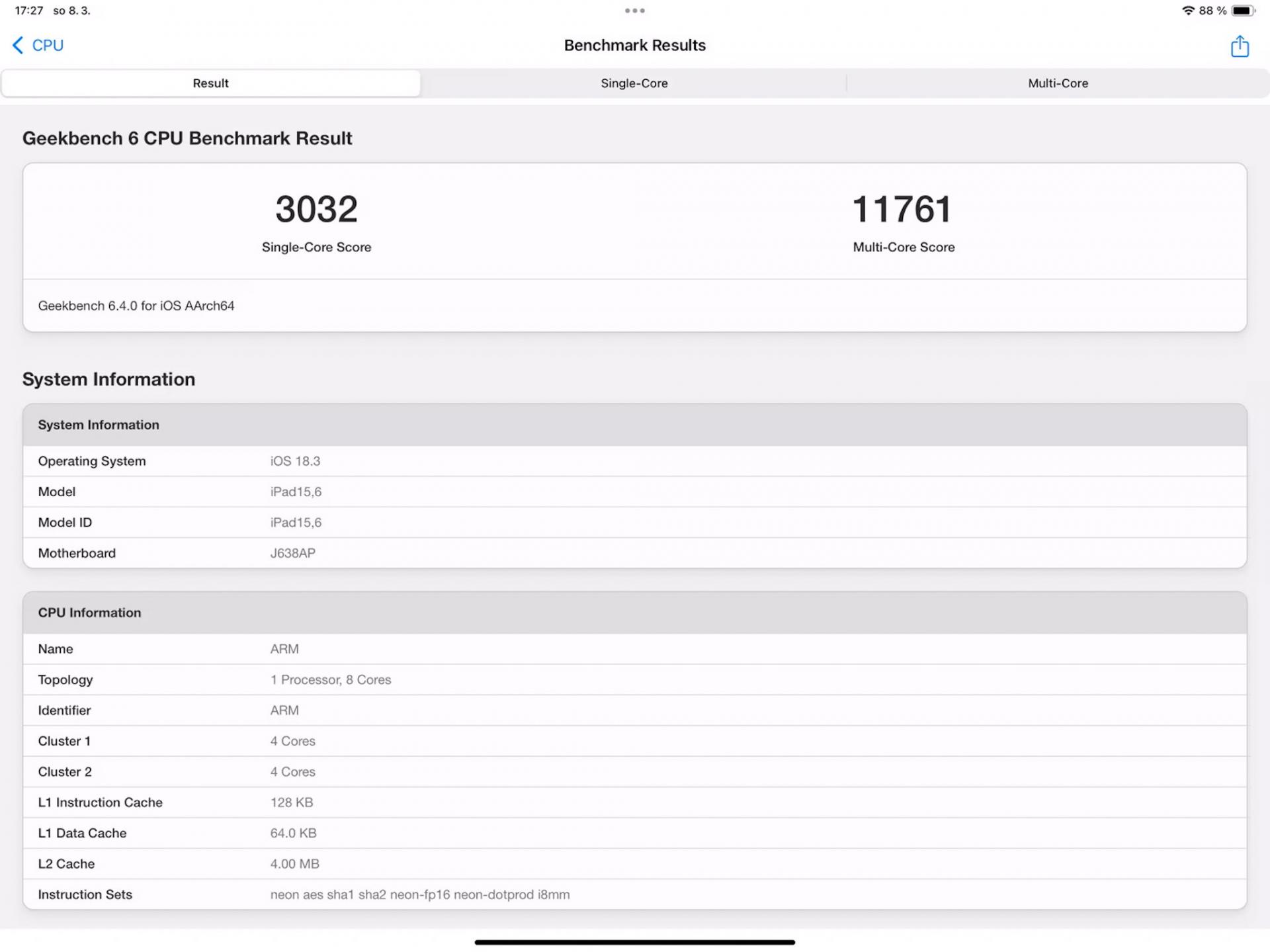
Task: Tap the share icon at top right
Action: coord(1239,46)
